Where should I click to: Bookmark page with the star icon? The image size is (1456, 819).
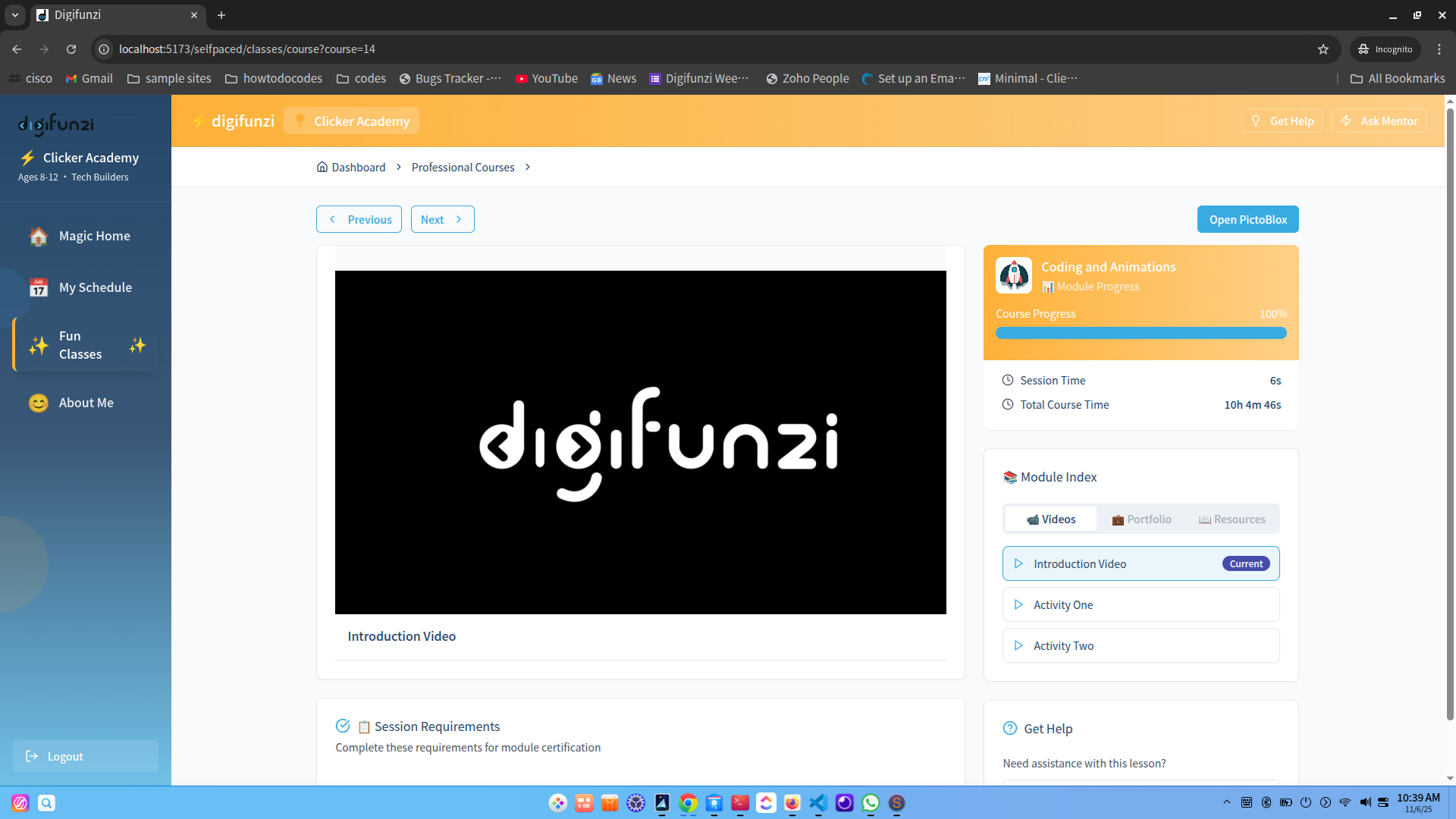pyautogui.click(x=1323, y=49)
